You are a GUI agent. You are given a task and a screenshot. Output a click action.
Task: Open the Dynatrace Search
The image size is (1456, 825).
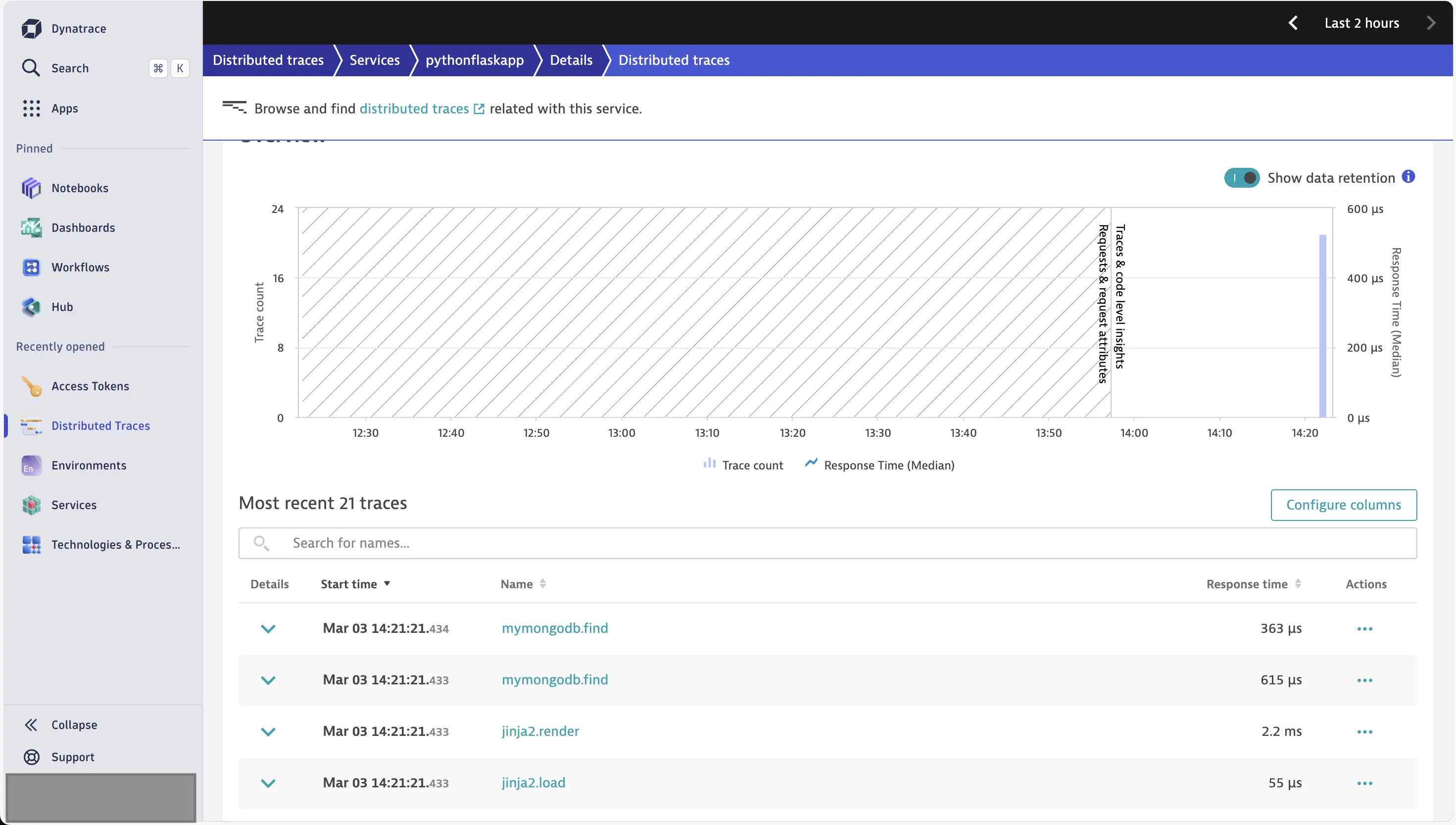point(69,68)
